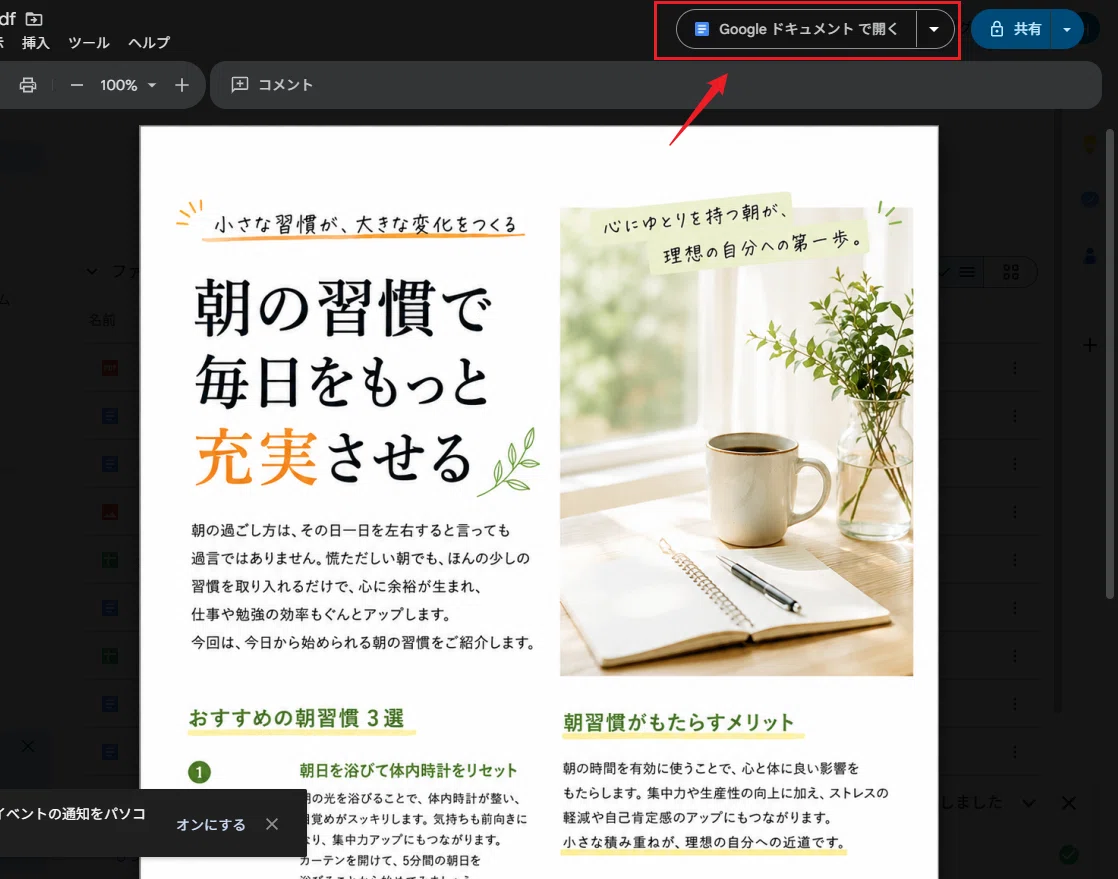This screenshot has width=1118, height=879.
Task: Open the 挿入 menu
Action: pos(36,43)
